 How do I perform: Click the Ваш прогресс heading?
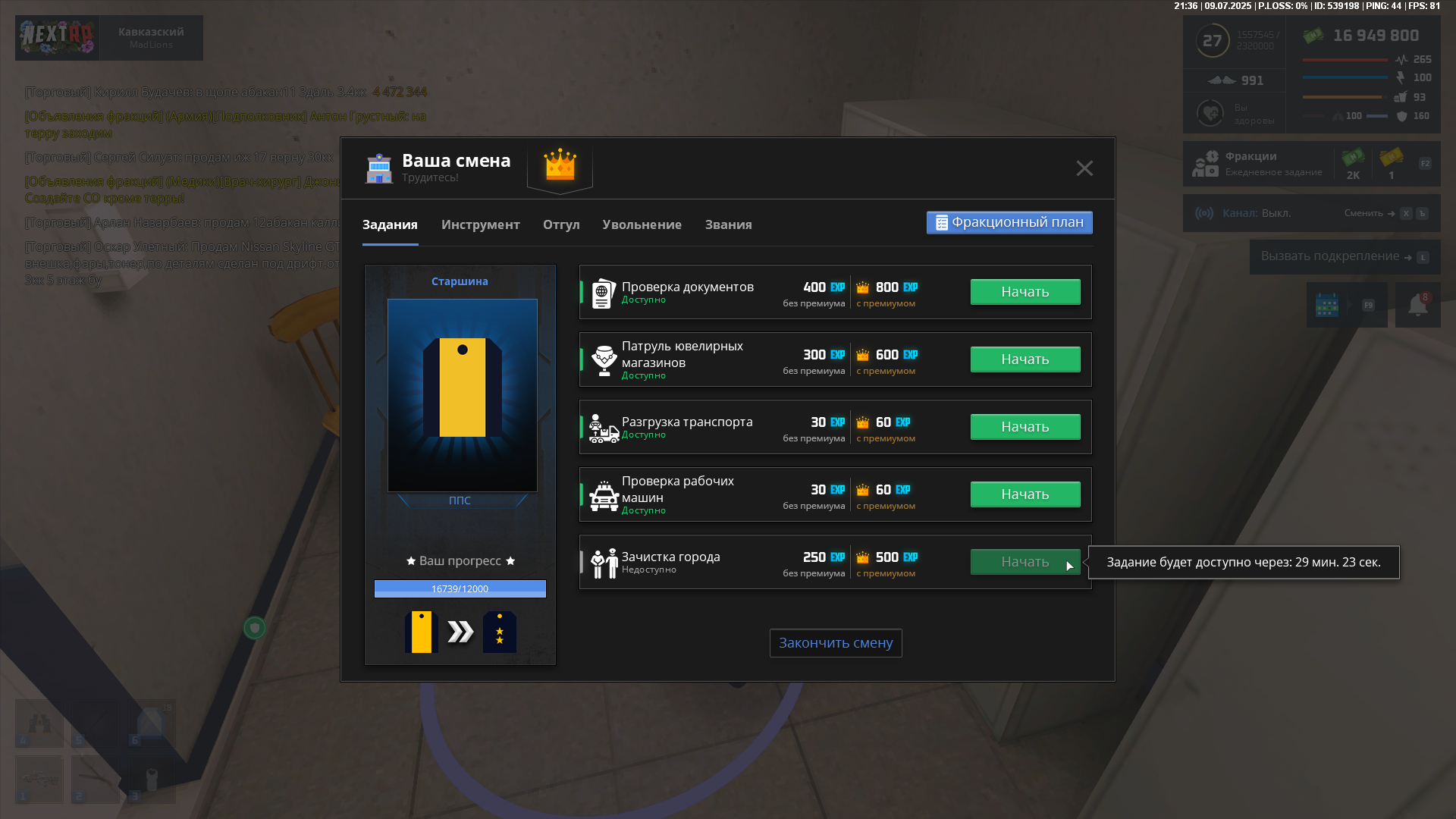tap(460, 561)
